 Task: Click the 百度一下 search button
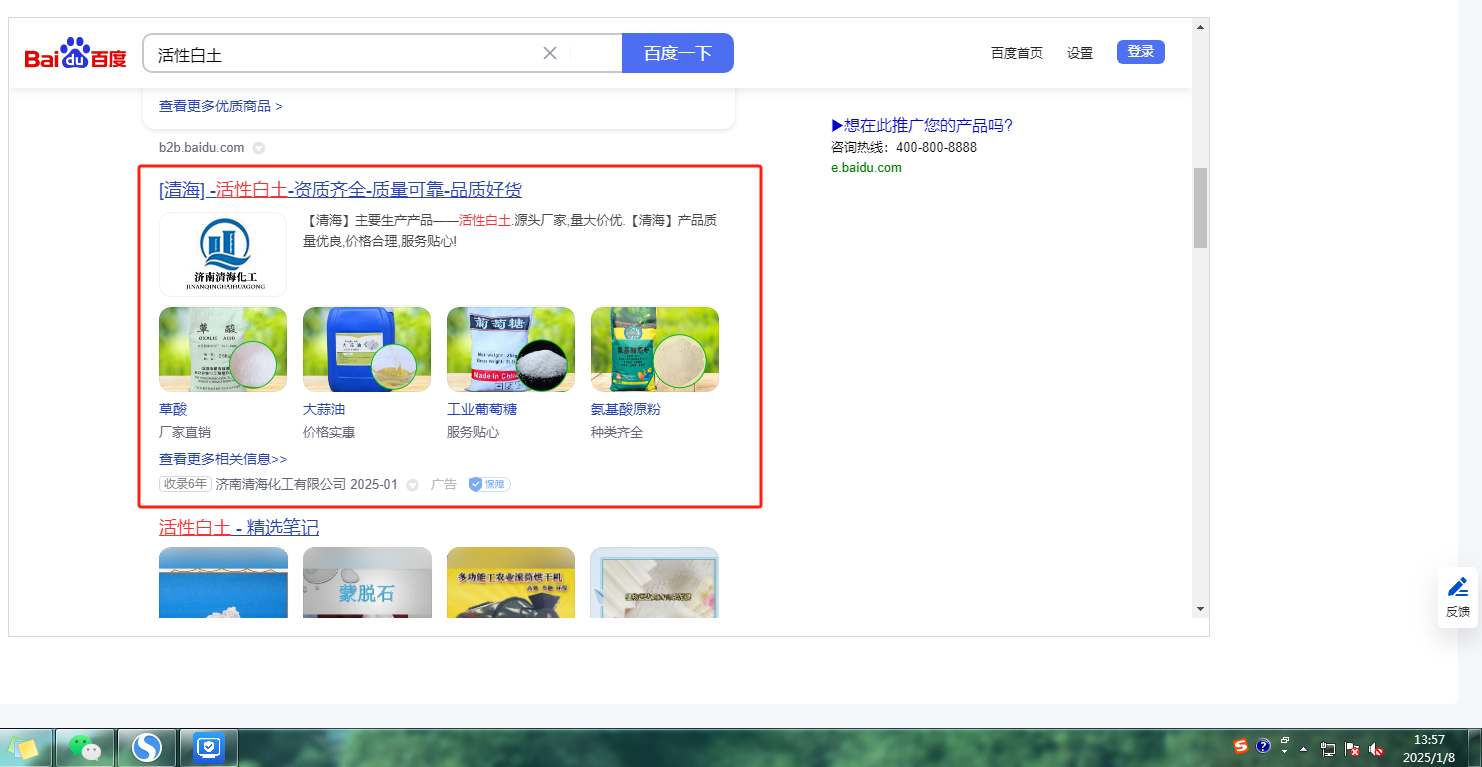678,53
